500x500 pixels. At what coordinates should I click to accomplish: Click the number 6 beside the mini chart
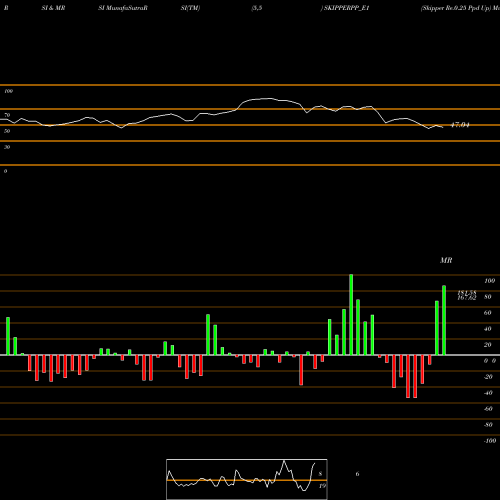[357, 474]
